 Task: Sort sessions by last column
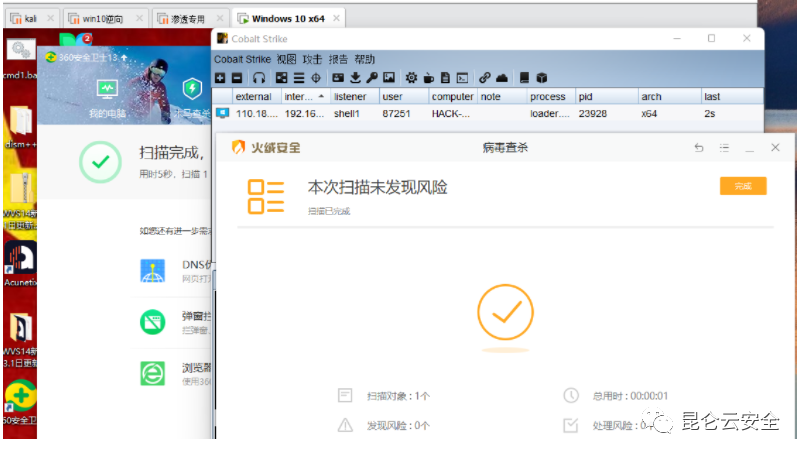(x=732, y=97)
